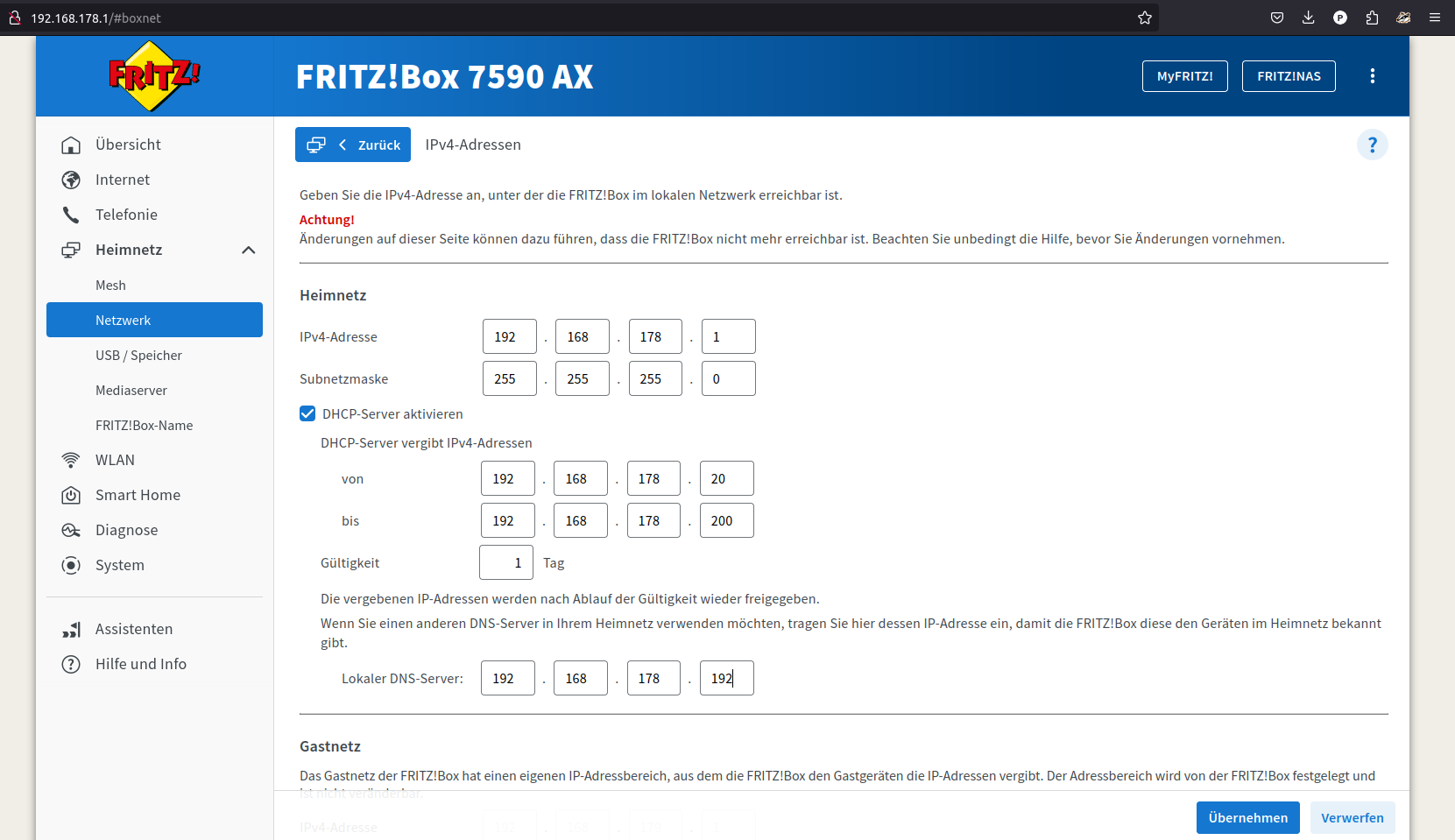Collapse the Heimnetz menu chevron
Screen dimensions: 1455x840
[x=249, y=250]
